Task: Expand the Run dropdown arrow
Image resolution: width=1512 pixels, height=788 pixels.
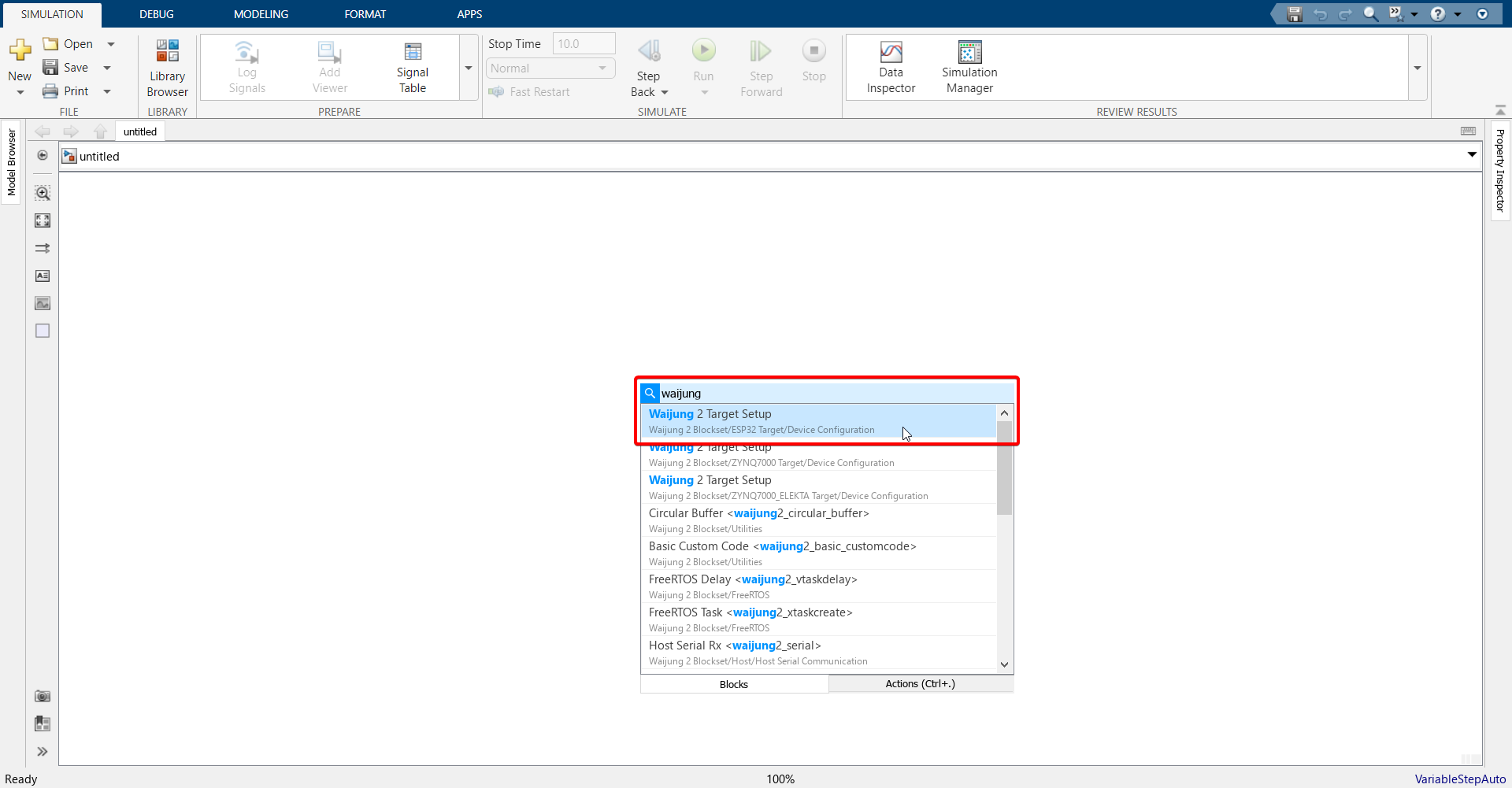Action: coord(704,93)
